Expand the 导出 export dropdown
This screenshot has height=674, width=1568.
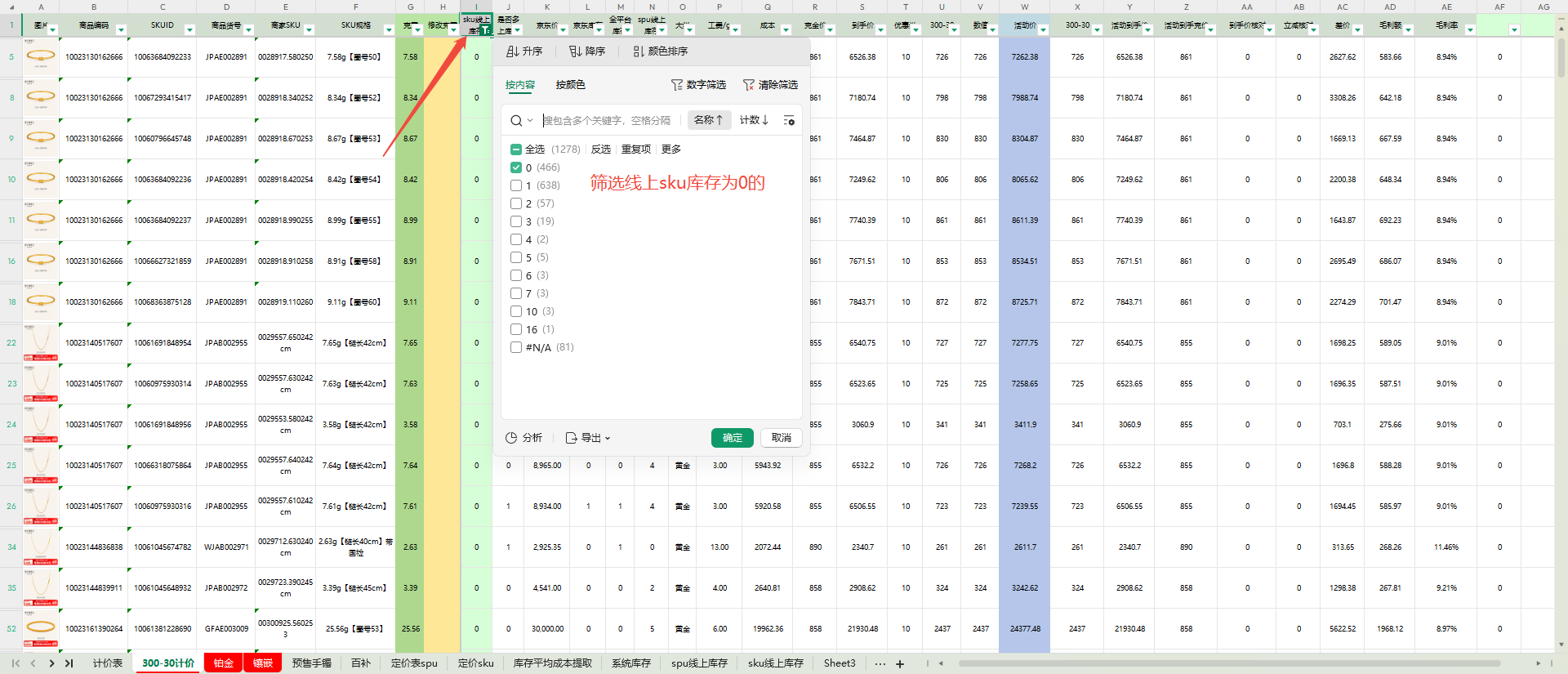coord(589,438)
